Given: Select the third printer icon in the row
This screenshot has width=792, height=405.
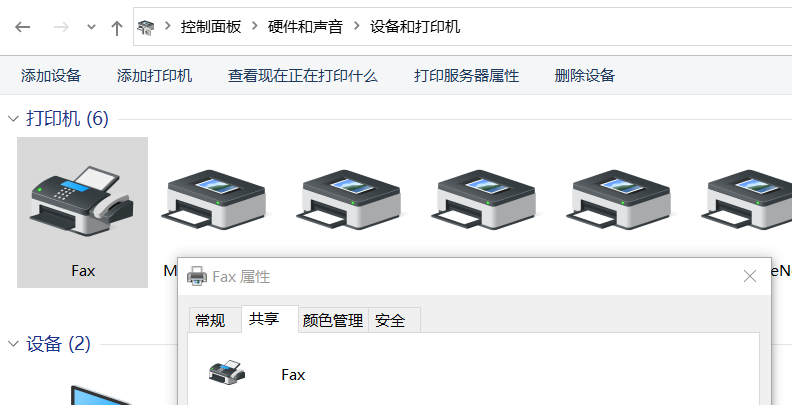Looking at the screenshot, I should (x=349, y=199).
